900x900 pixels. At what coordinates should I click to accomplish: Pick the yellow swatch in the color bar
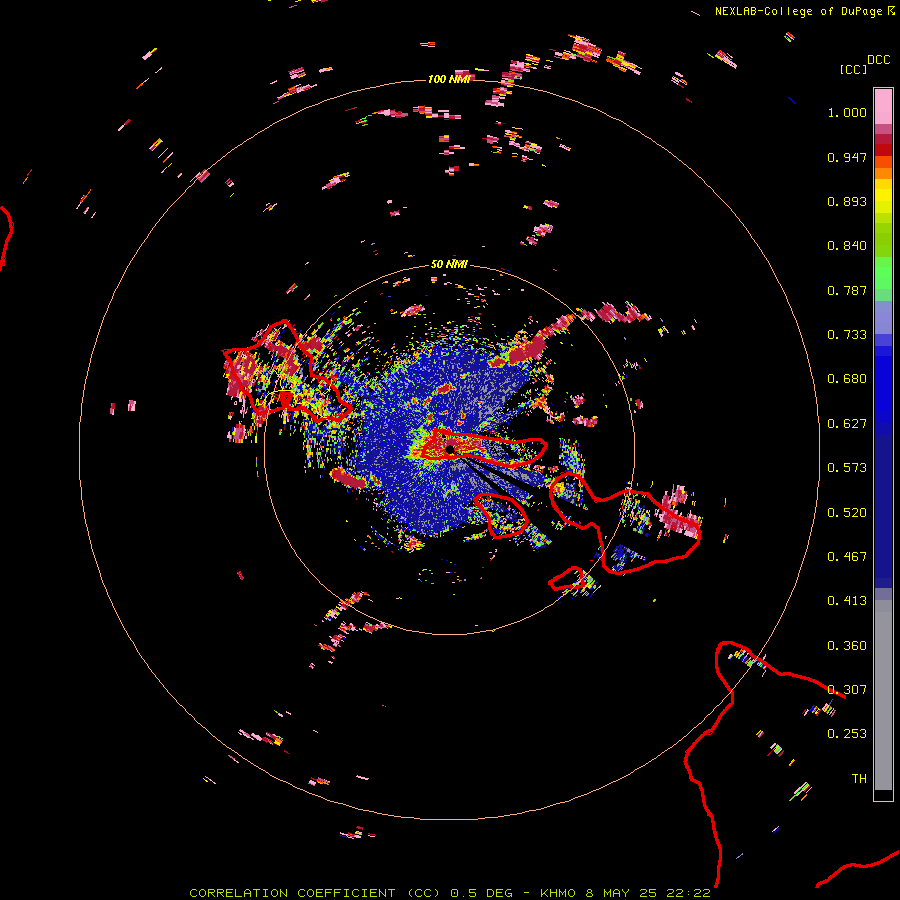(883, 196)
